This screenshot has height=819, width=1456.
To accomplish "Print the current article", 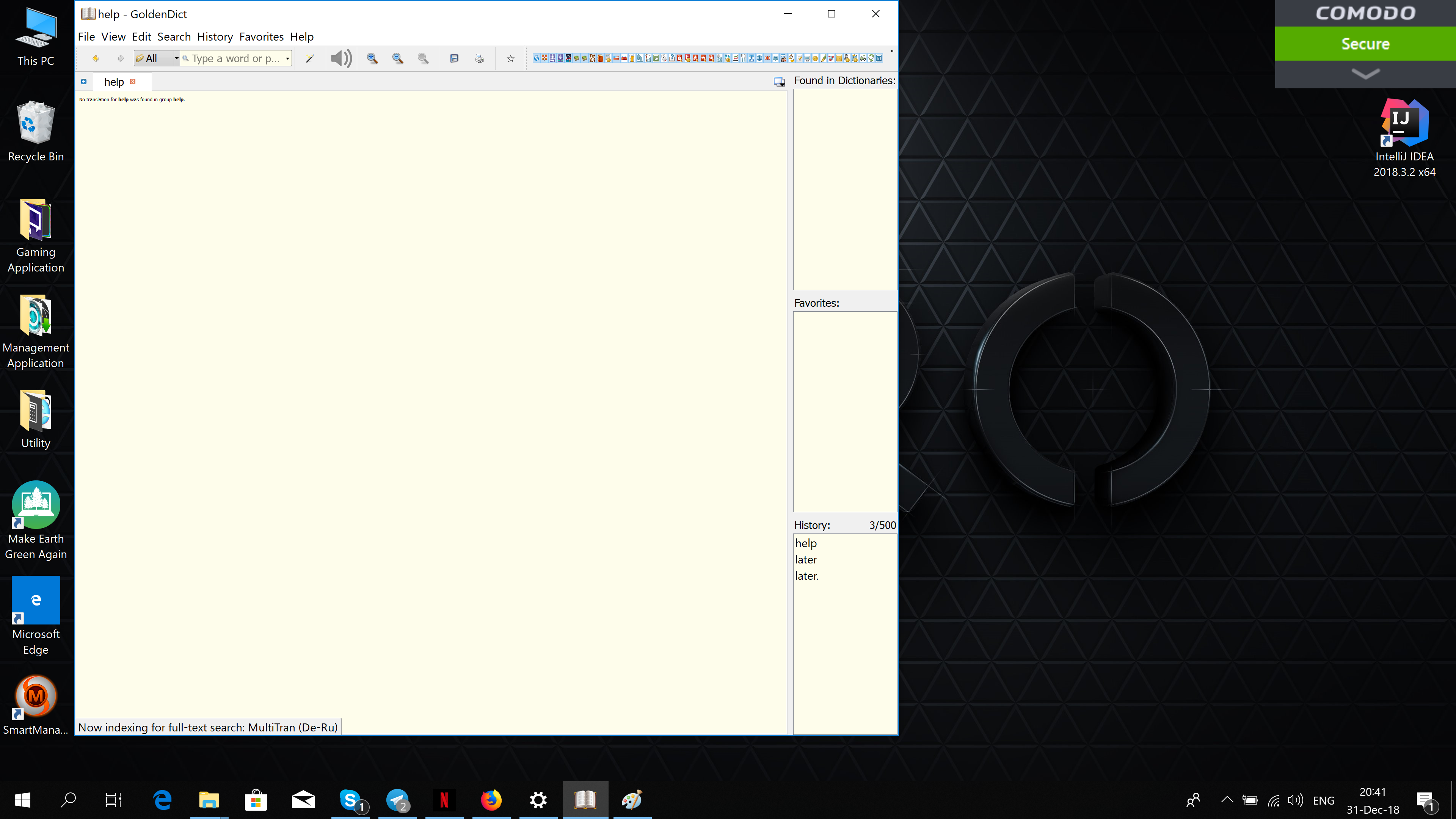I will point(479,58).
